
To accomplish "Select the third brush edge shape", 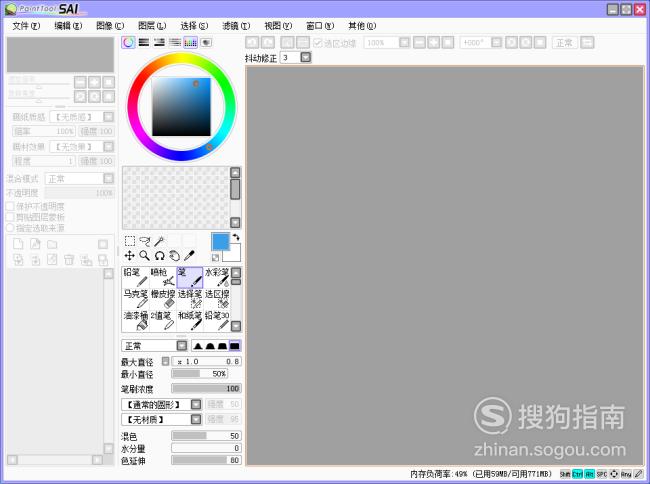I will click(222, 346).
